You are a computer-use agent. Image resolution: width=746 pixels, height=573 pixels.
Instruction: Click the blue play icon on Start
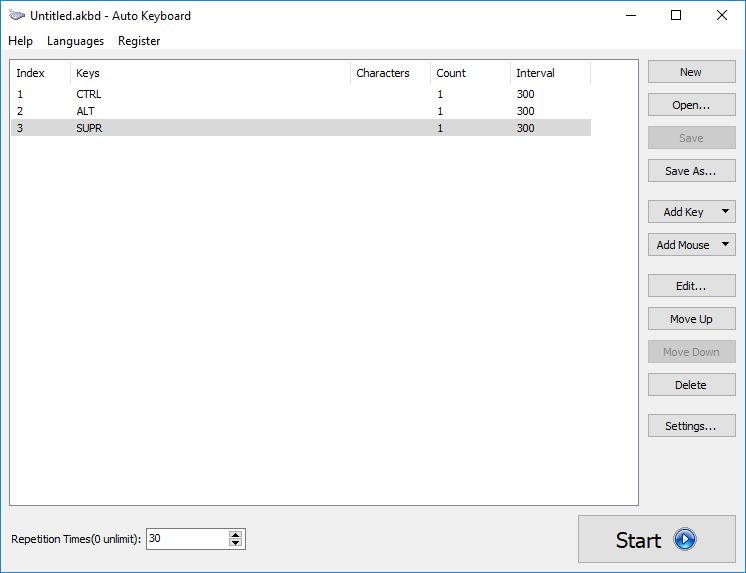[684, 540]
